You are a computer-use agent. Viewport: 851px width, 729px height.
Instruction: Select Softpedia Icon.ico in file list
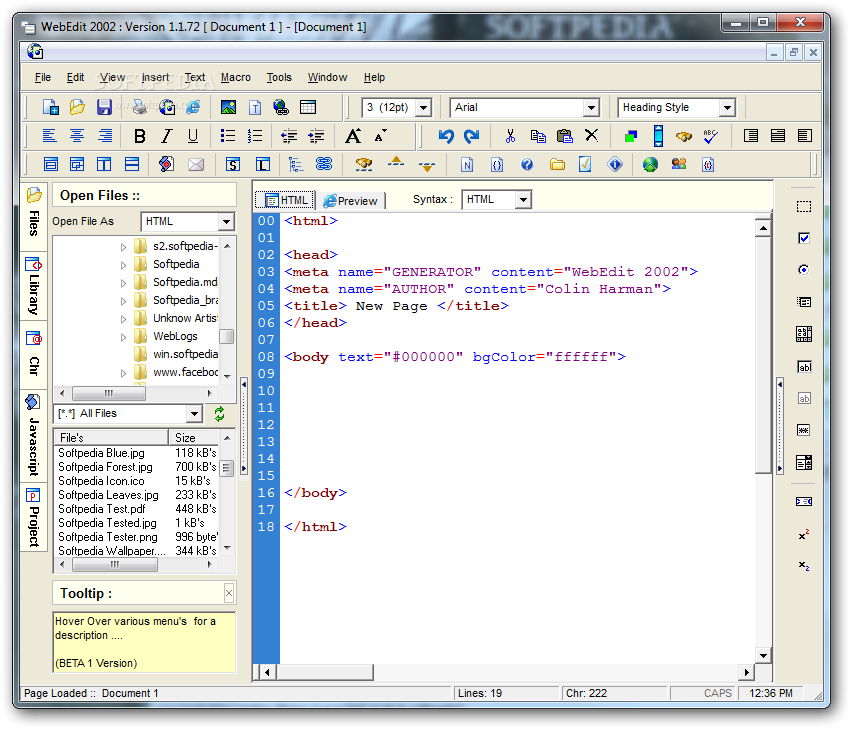[101, 481]
